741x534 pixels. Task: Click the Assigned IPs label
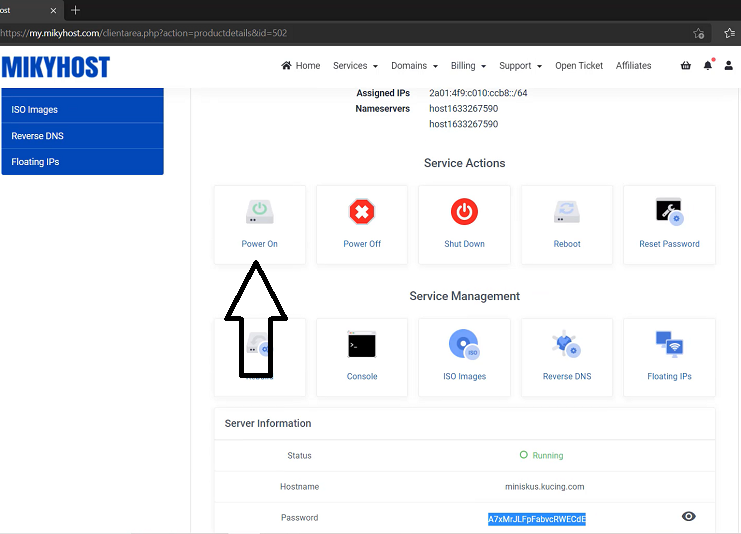(x=383, y=93)
